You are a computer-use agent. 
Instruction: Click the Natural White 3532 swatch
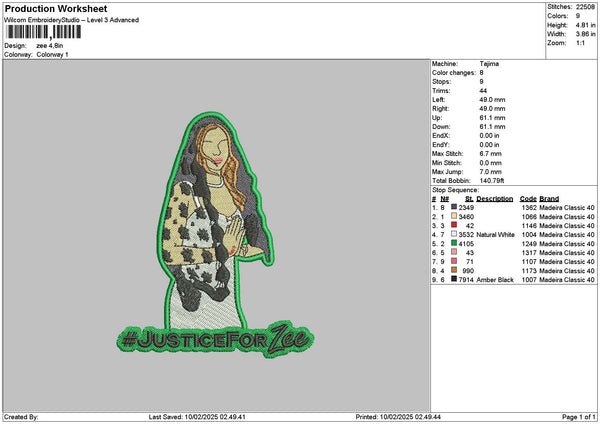455,234
